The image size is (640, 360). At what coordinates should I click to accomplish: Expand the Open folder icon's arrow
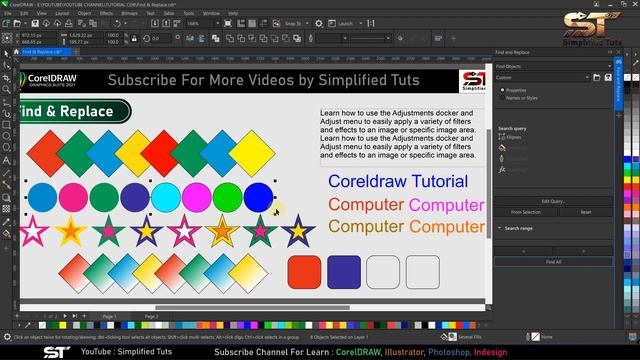coord(24,23)
